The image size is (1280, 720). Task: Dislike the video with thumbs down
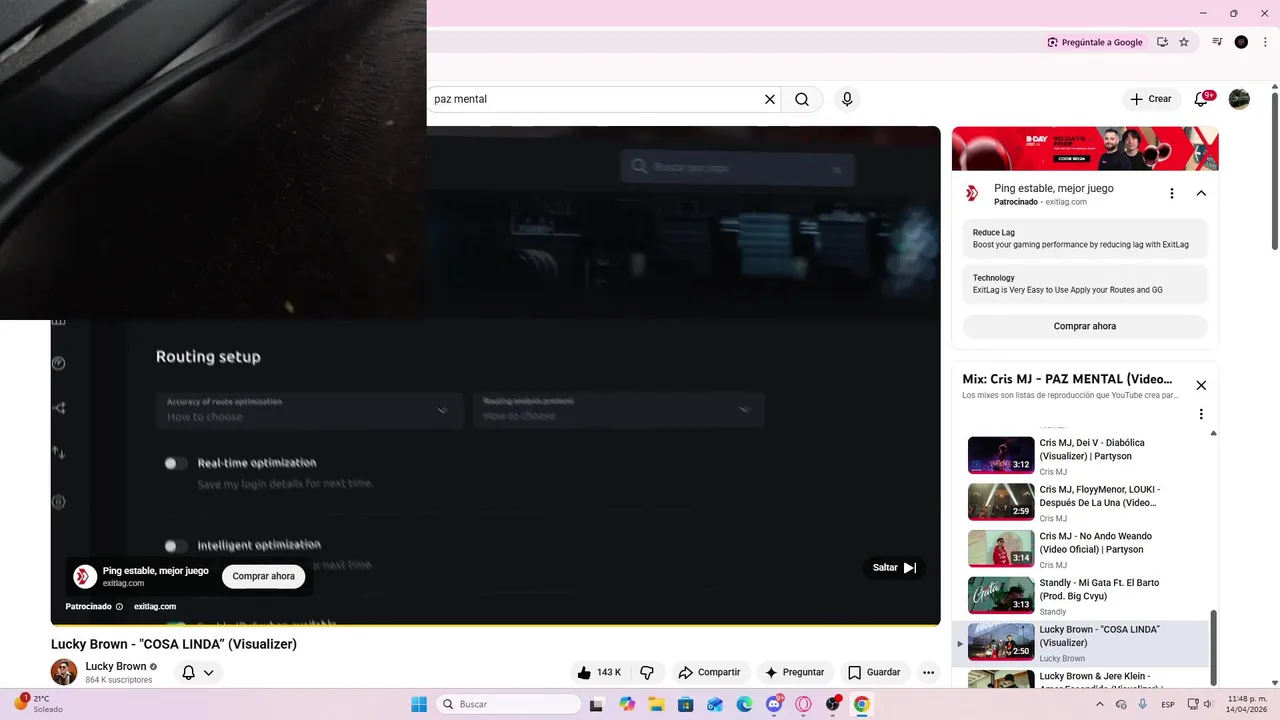coord(647,672)
